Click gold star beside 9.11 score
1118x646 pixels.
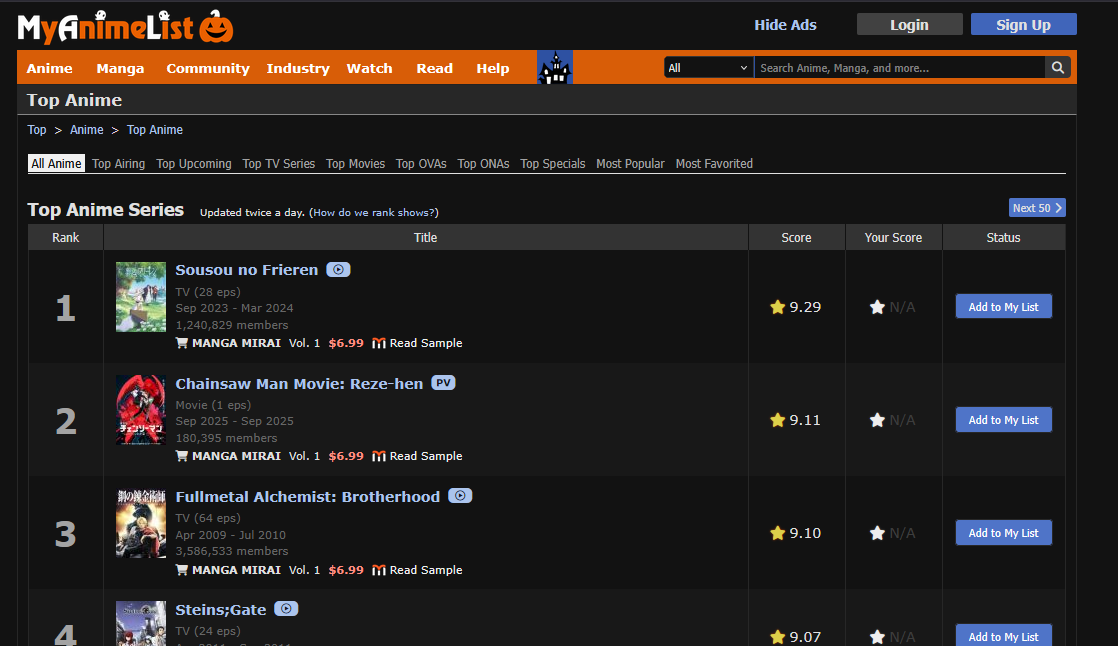[x=777, y=420]
